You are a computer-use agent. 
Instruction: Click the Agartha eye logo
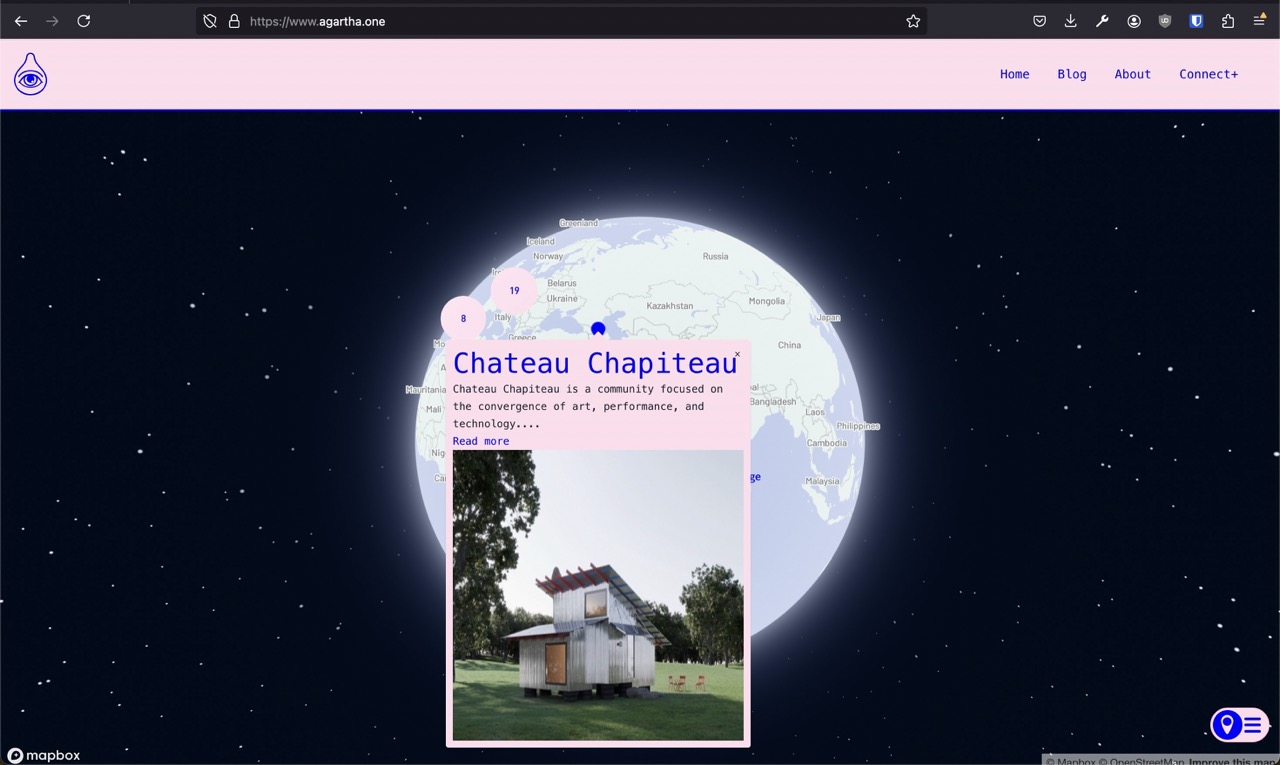click(30, 75)
